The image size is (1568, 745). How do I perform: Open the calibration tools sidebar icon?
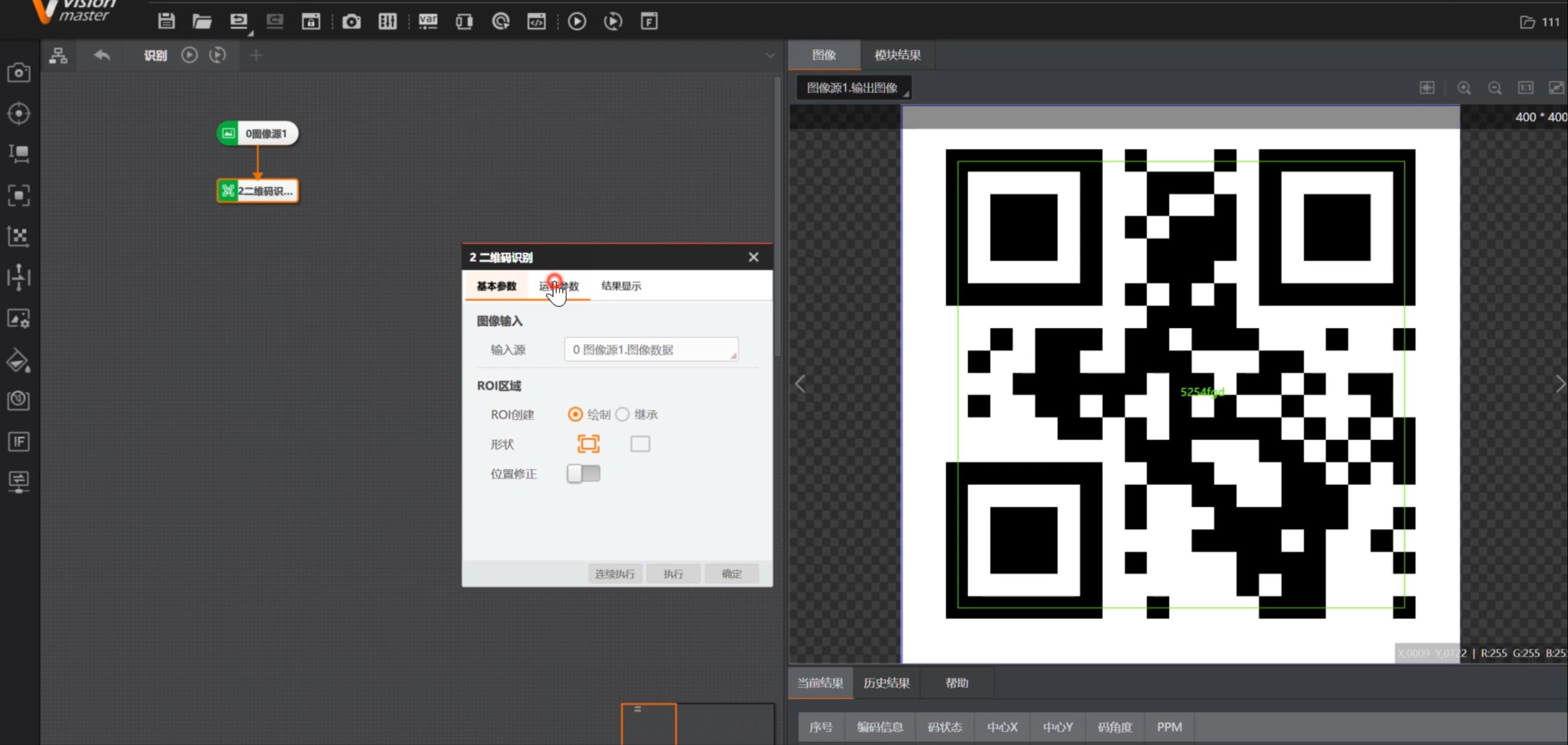point(19,236)
